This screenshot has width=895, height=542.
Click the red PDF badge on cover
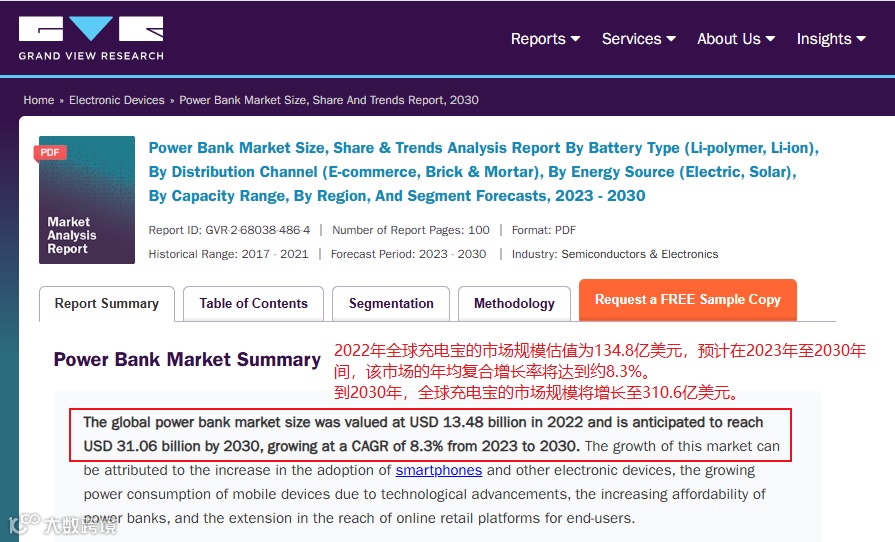pos(50,152)
